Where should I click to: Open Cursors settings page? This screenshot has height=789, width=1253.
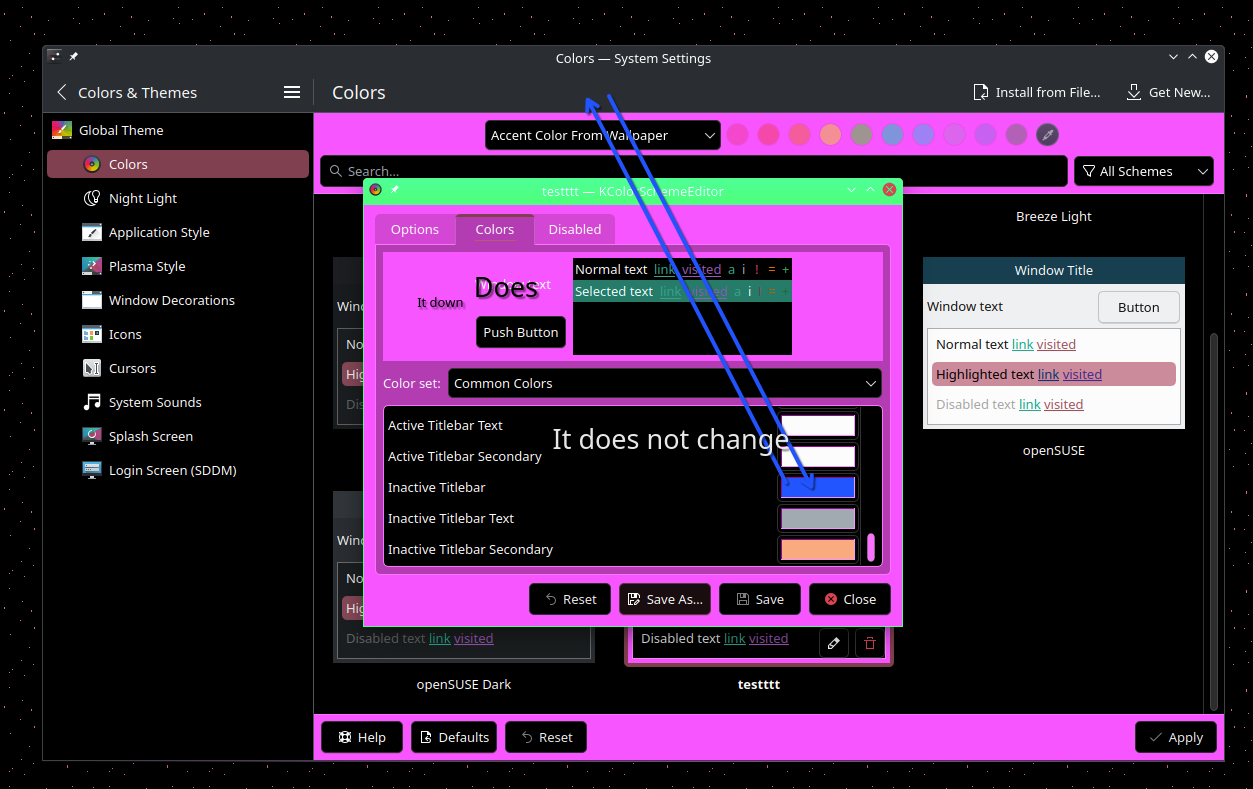tap(178, 368)
